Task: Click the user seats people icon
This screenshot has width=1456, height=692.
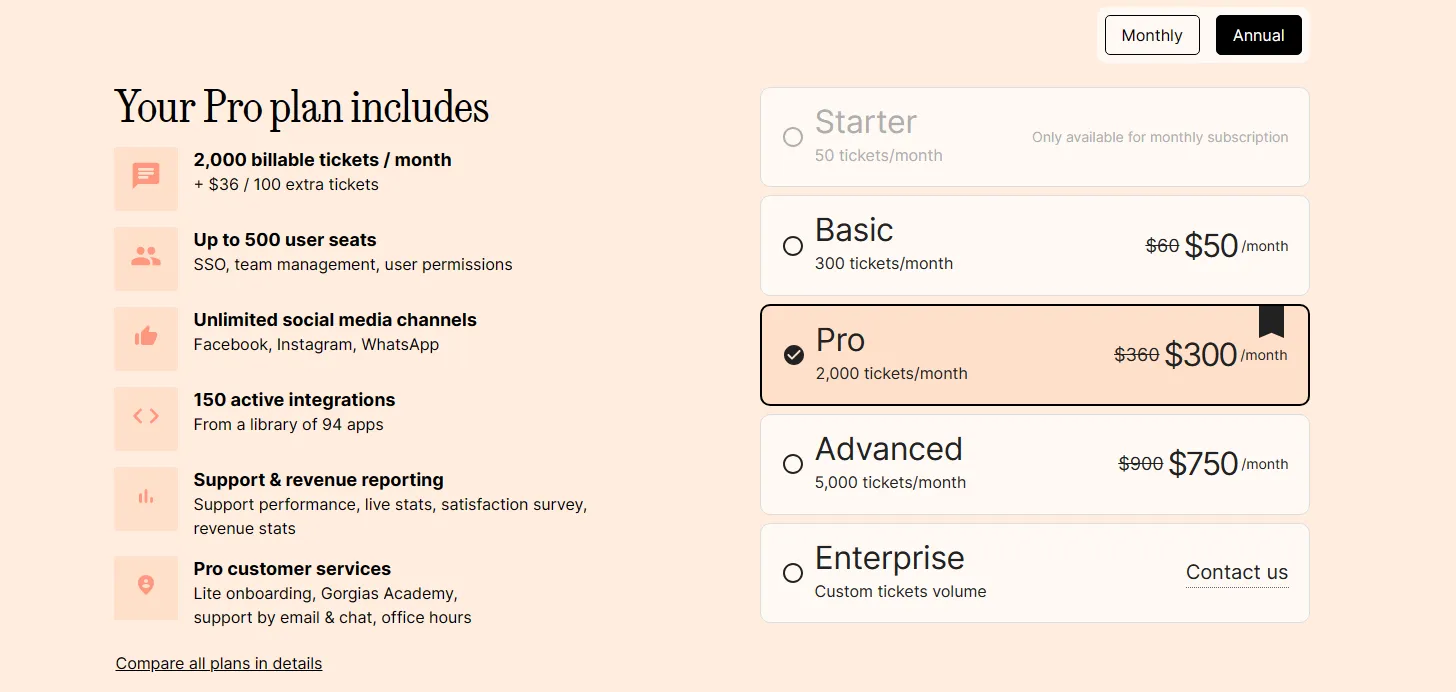Action: point(146,257)
